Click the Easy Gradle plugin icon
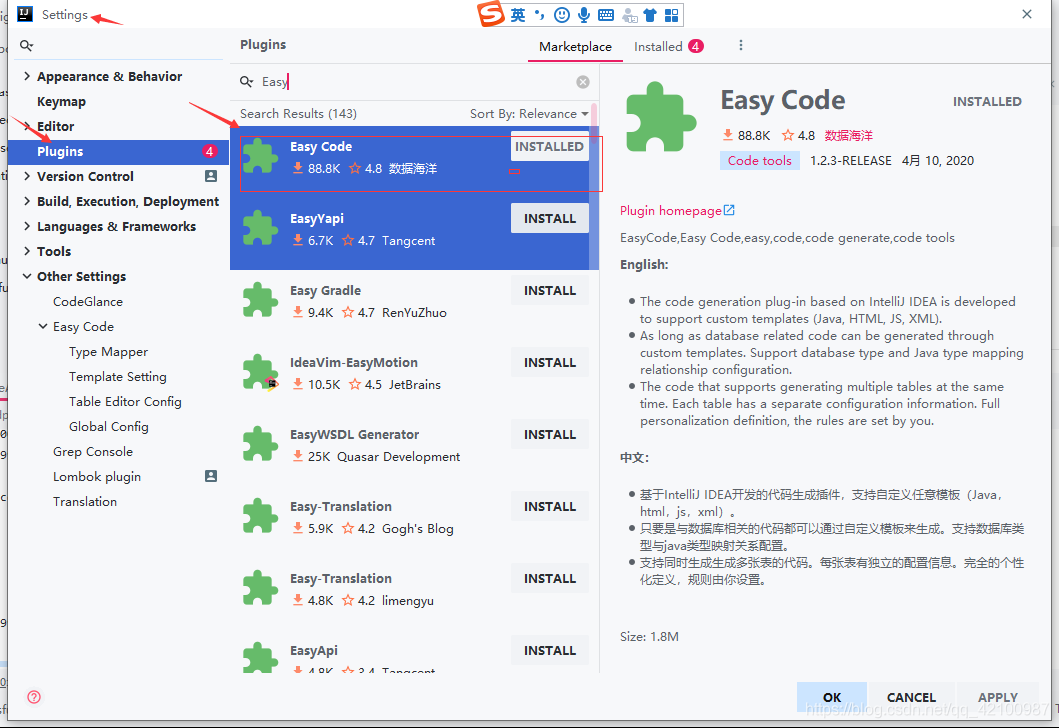This screenshot has width=1059, height=728. click(x=260, y=300)
